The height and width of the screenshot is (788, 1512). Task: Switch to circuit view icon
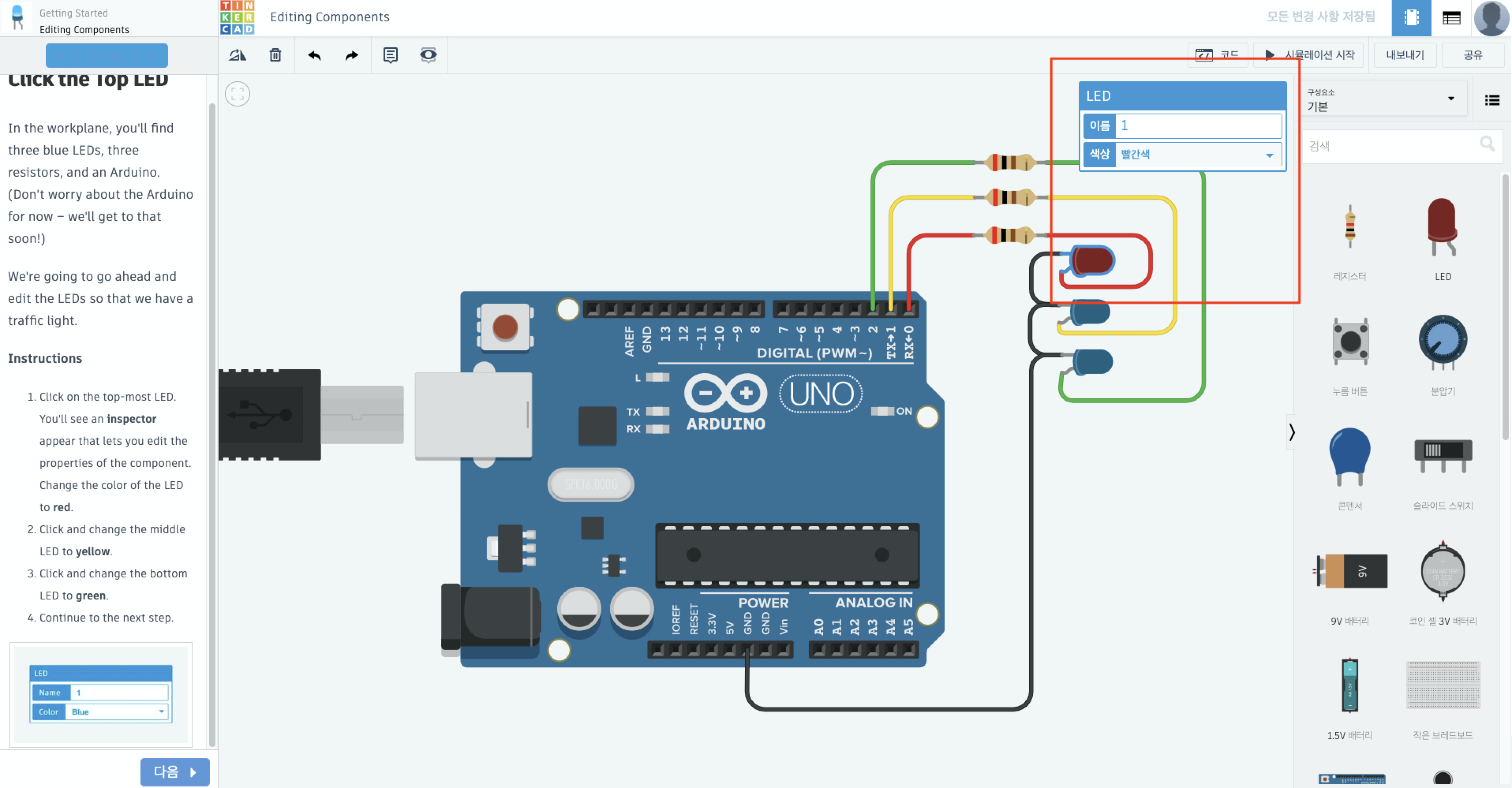[1411, 18]
